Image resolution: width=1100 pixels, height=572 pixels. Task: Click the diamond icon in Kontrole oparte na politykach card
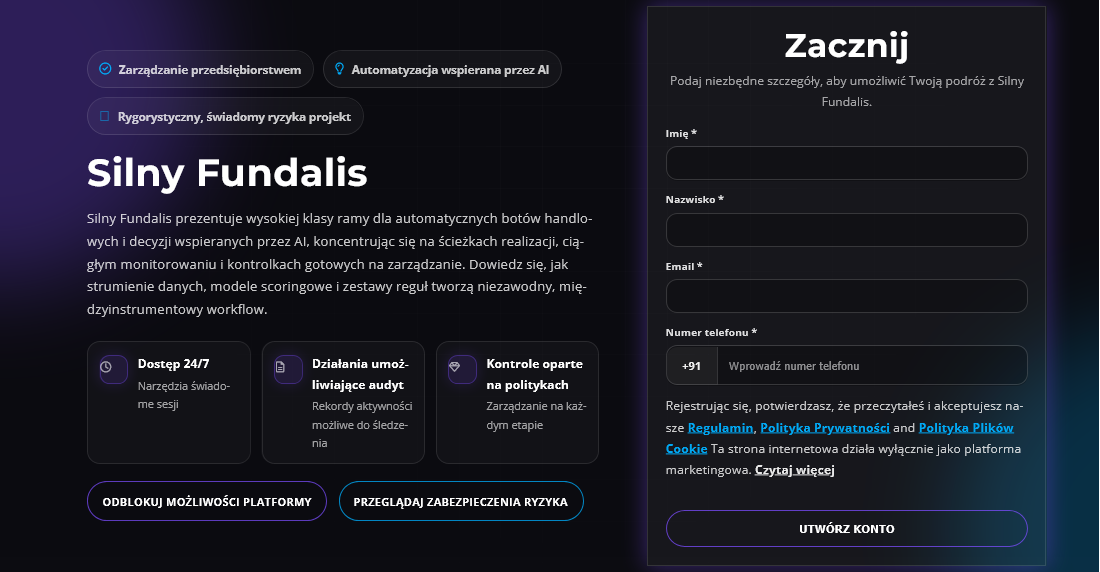pos(454,367)
